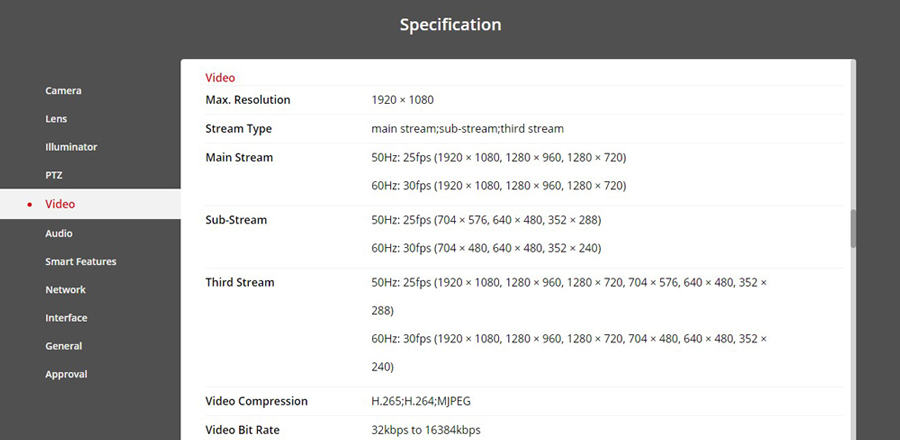Click the Sub-Stream row label
The width and height of the screenshot is (900, 440).
pos(236,220)
